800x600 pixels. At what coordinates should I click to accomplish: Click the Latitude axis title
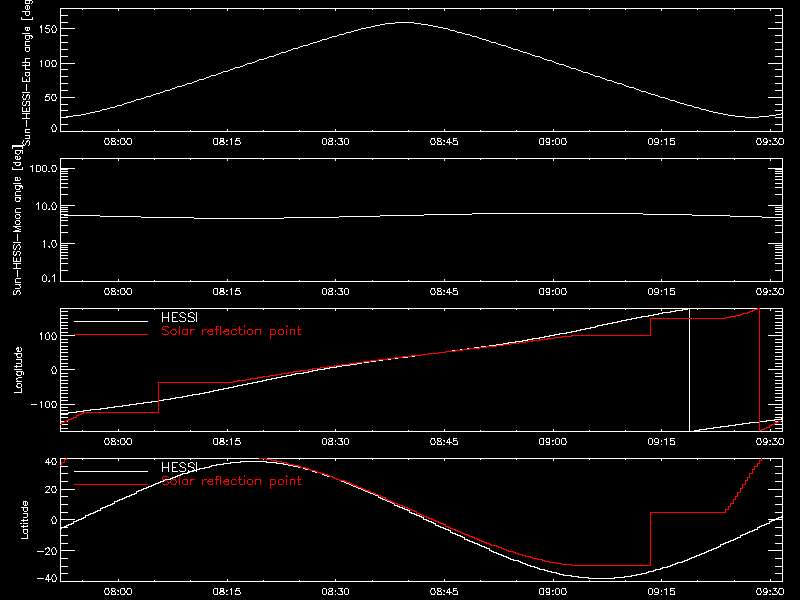pos(24,520)
